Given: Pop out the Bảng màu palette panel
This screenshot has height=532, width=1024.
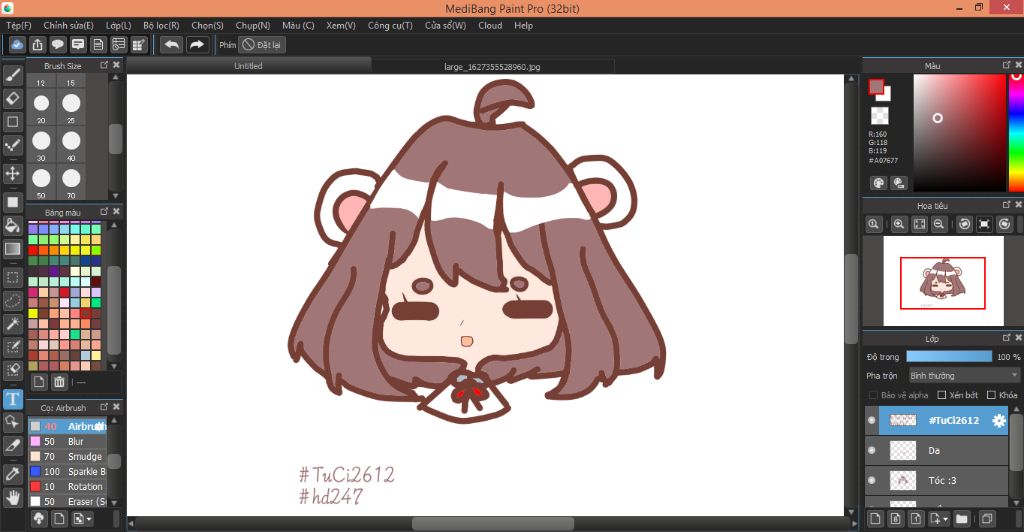Looking at the screenshot, I should pos(104,211).
